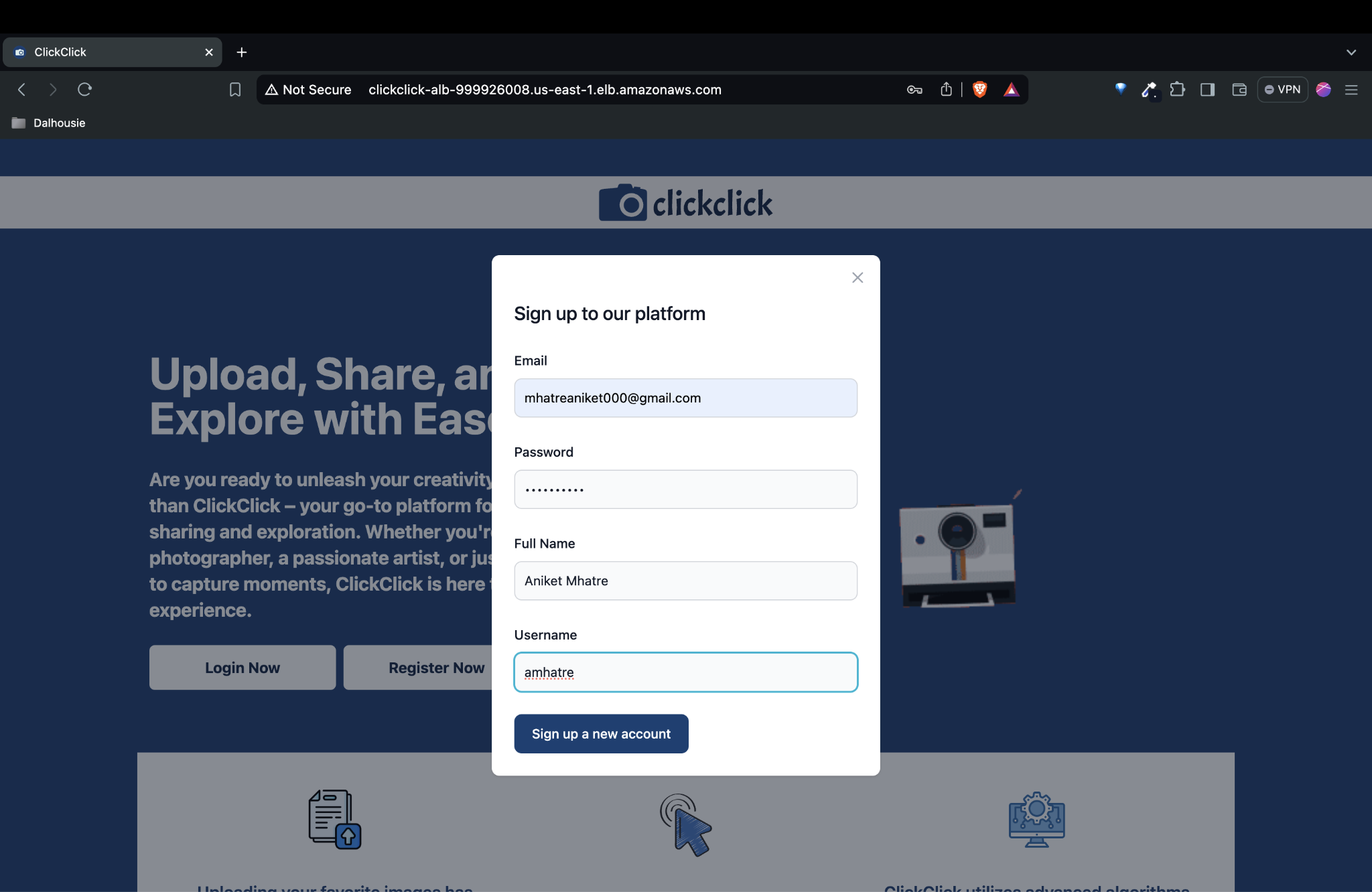The width and height of the screenshot is (1372, 892).
Task: Click the share page icon
Action: click(946, 90)
